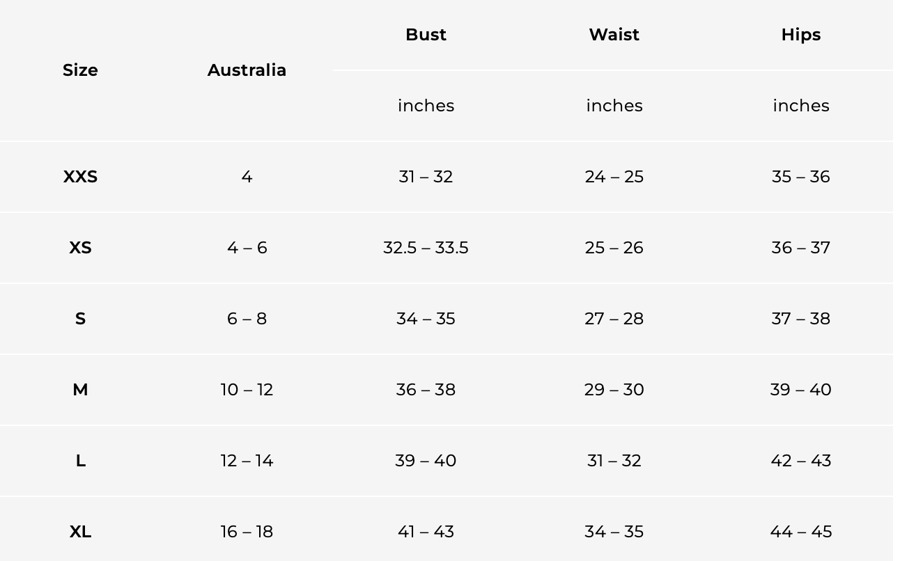Image resolution: width=900 pixels, height=561 pixels.
Task: Click the Size column header
Action: point(80,70)
